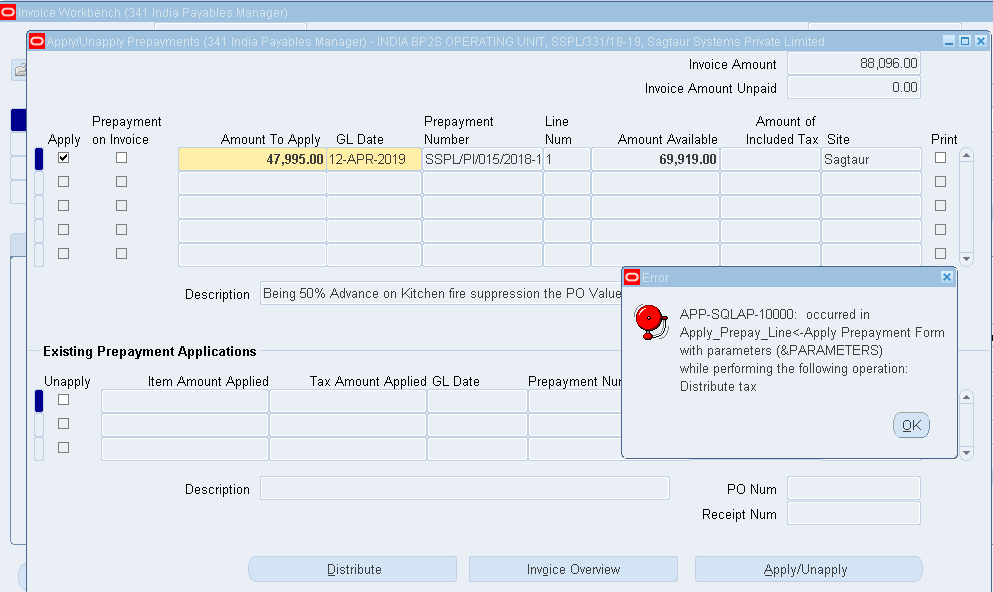993x592 pixels.
Task: Click the scroll-up arrow beside the prepayment rows
Action: pos(965,153)
